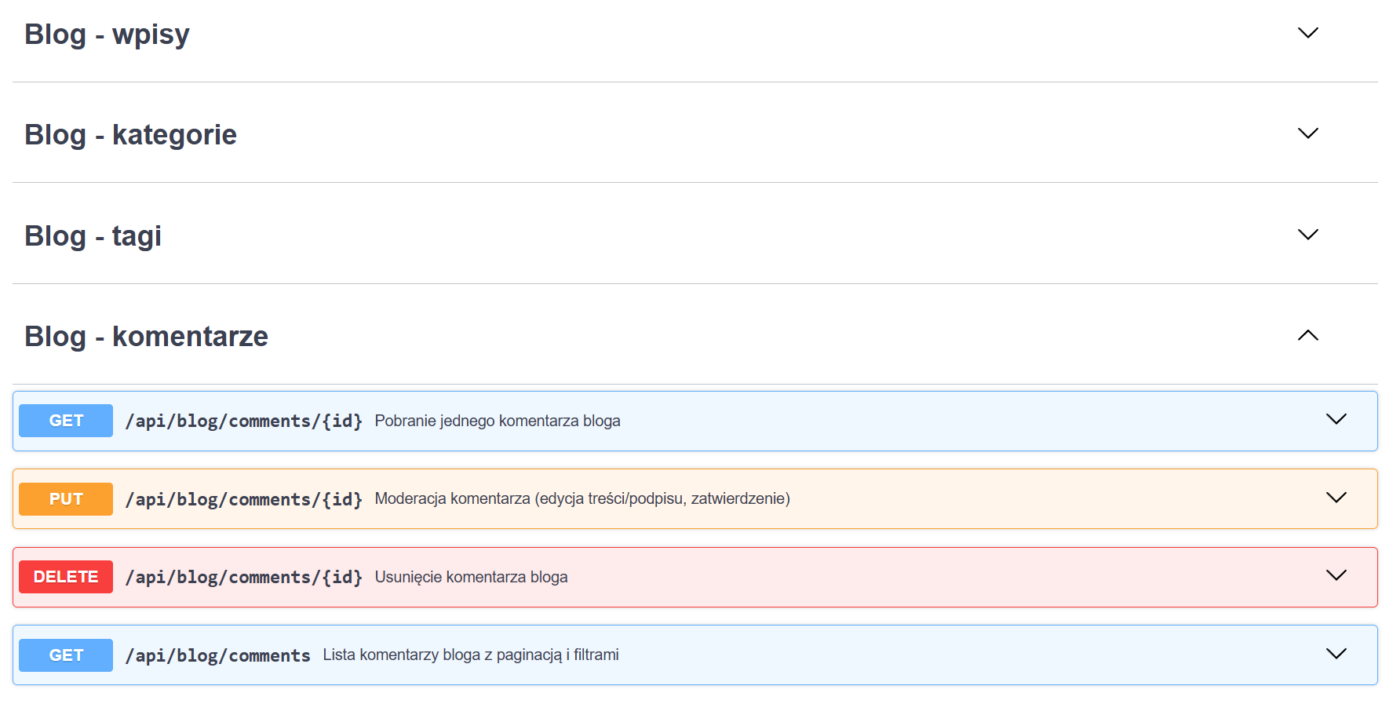The image size is (1400, 715).
Task: Click the /api/blog/comments path in list row
Action: (x=218, y=656)
